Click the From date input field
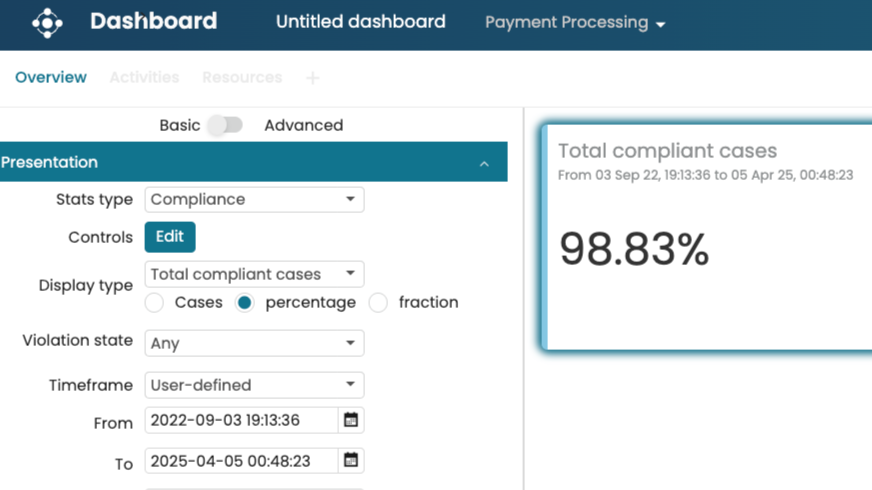Screen dimensions: 872x490 (241, 421)
